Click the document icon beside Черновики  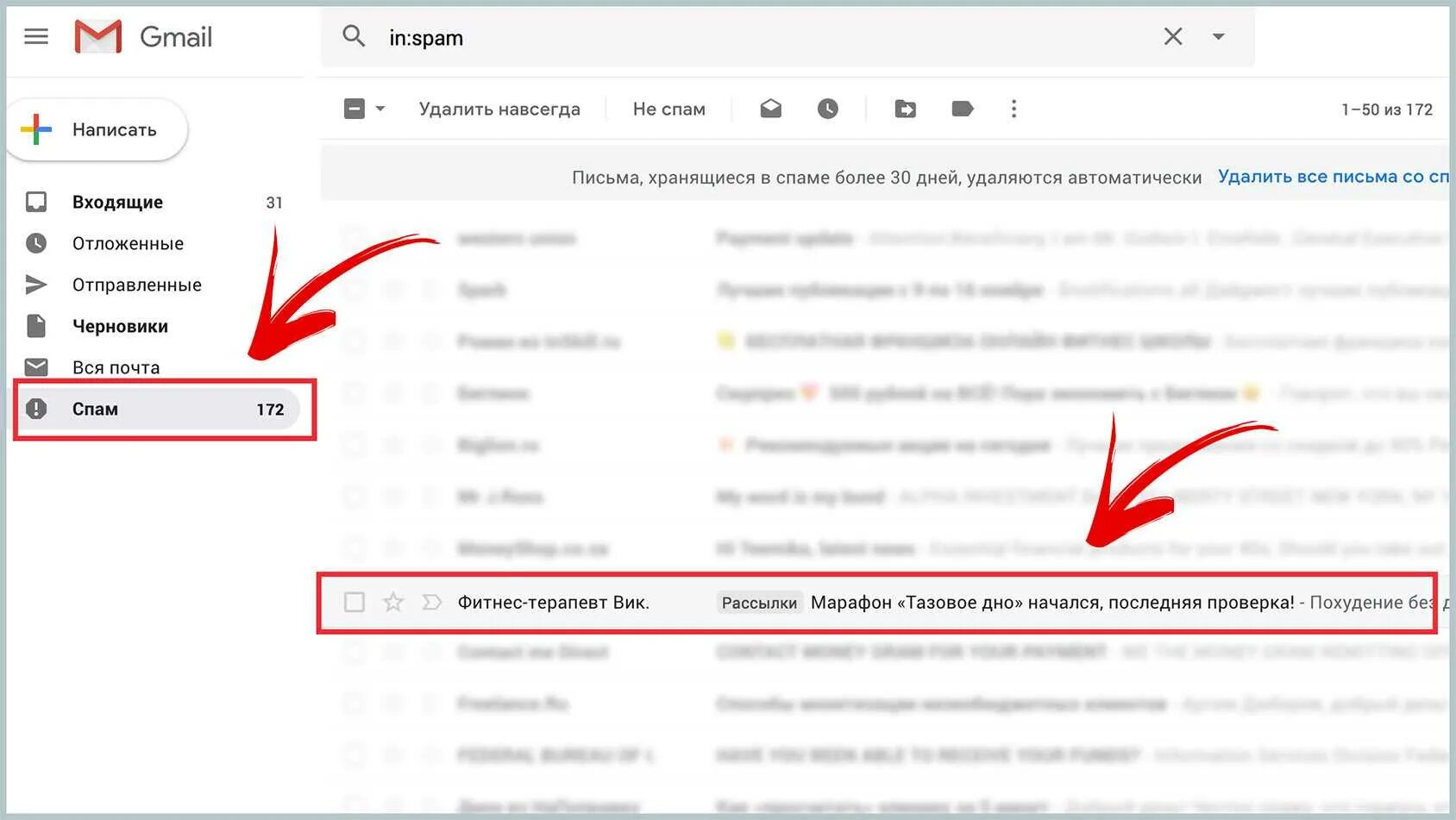click(x=36, y=326)
